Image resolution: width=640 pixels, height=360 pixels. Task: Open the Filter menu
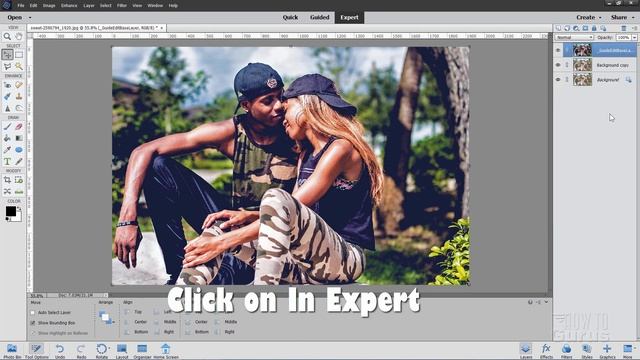pyautogui.click(x=122, y=6)
